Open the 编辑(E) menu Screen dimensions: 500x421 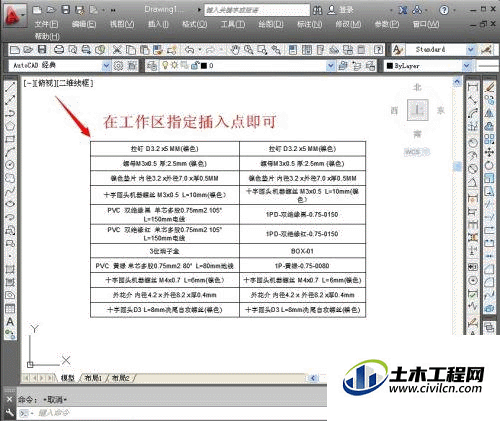point(84,24)
